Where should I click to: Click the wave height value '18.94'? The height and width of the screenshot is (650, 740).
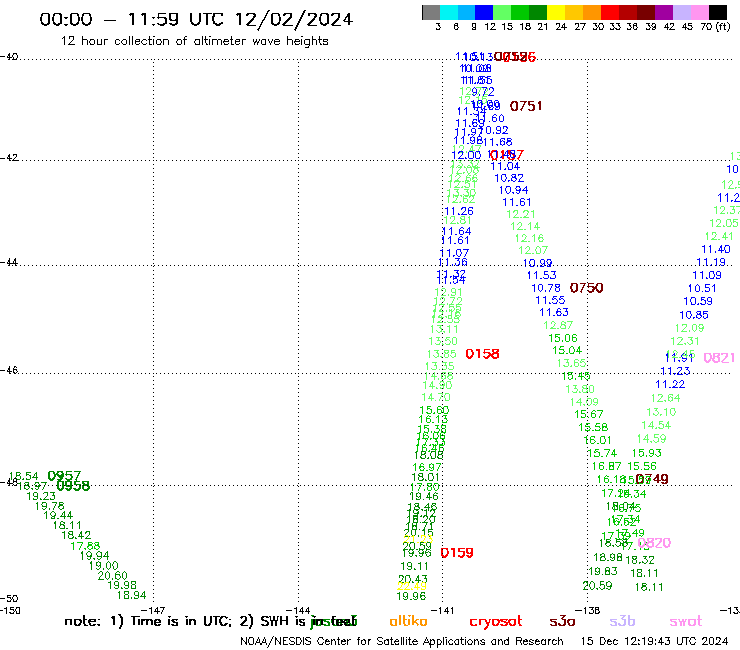[132, 595]
